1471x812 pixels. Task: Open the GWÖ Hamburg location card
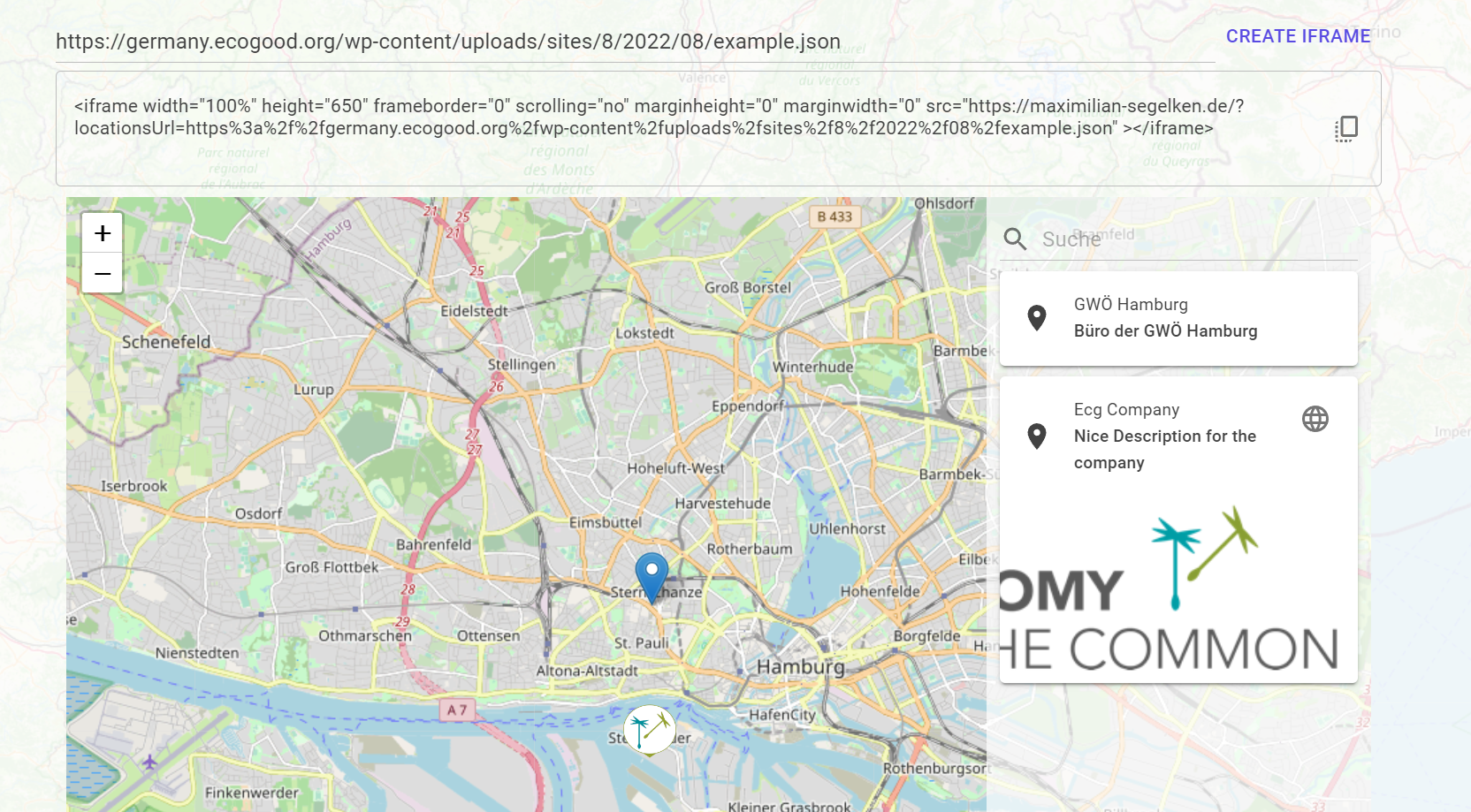(1178, 317)
